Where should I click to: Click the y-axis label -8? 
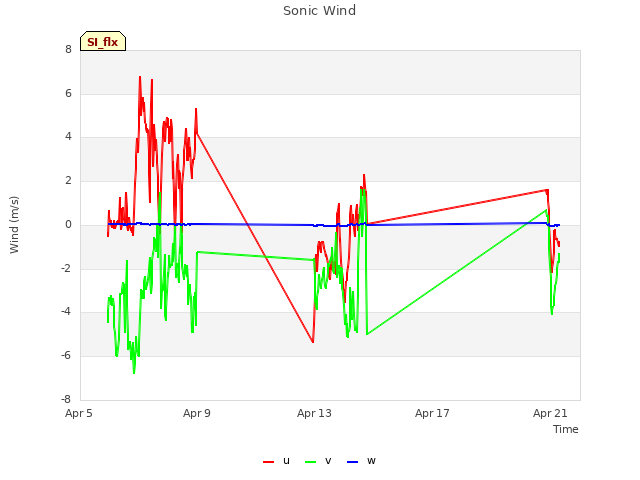pyautogui.click(x=67, y=399)
